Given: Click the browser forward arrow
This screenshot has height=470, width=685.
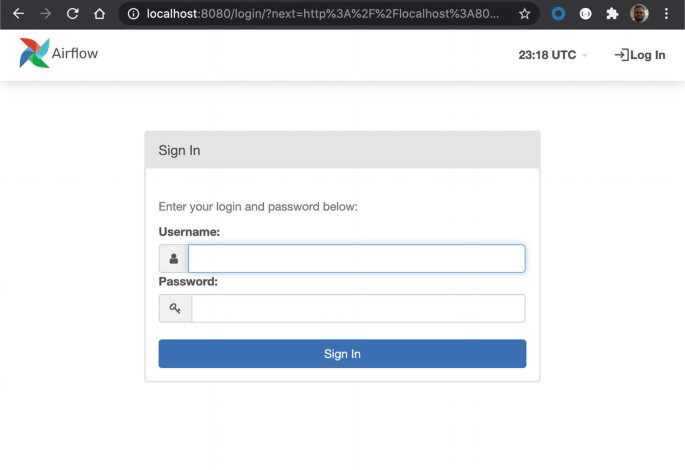Looking at the screenshot, I should pyautogui.click(x=45, y=14).
